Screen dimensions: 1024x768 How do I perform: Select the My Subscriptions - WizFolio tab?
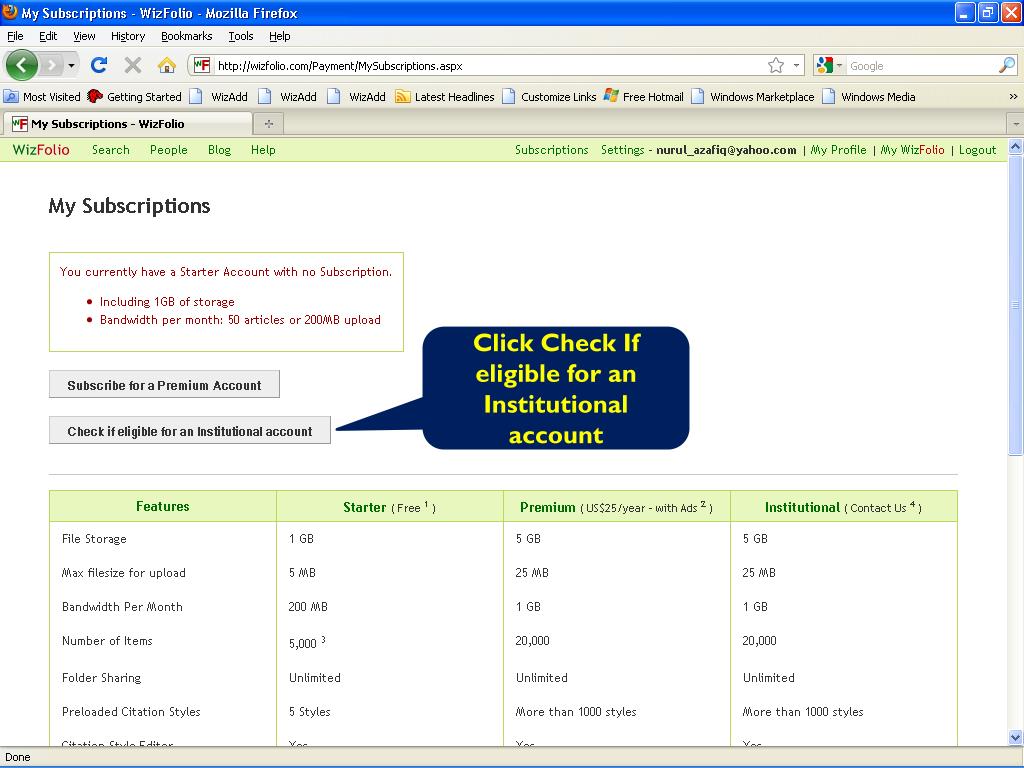[128, 123]
